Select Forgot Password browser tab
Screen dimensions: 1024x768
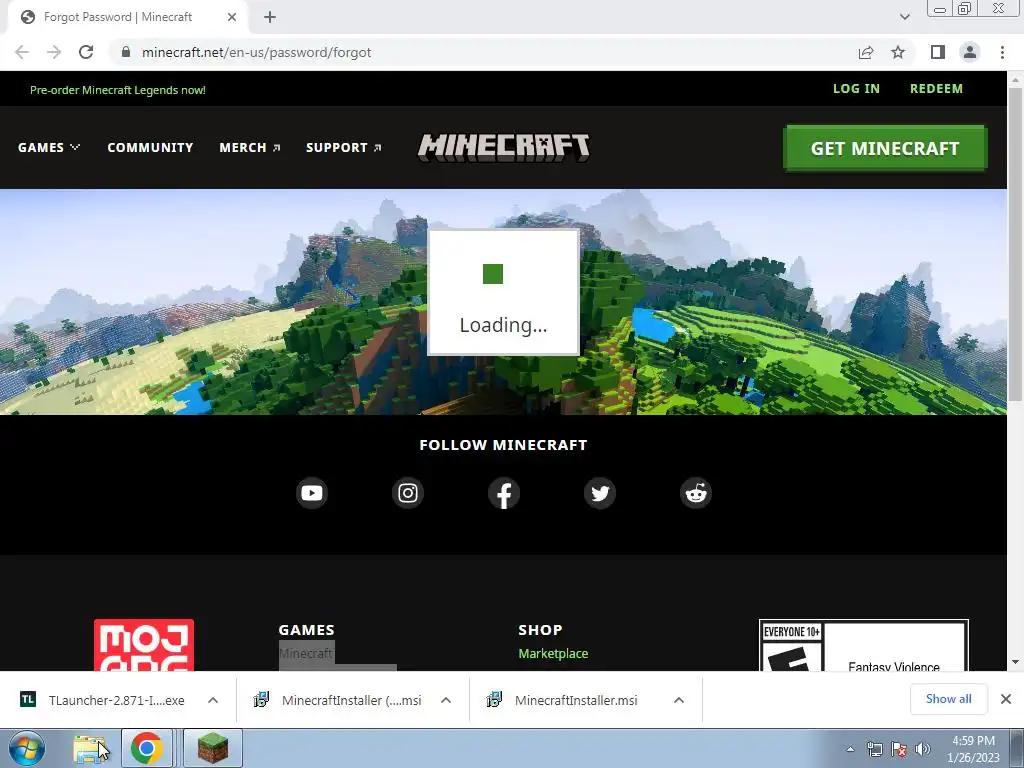pyautogui.click(x=127, y=17)
